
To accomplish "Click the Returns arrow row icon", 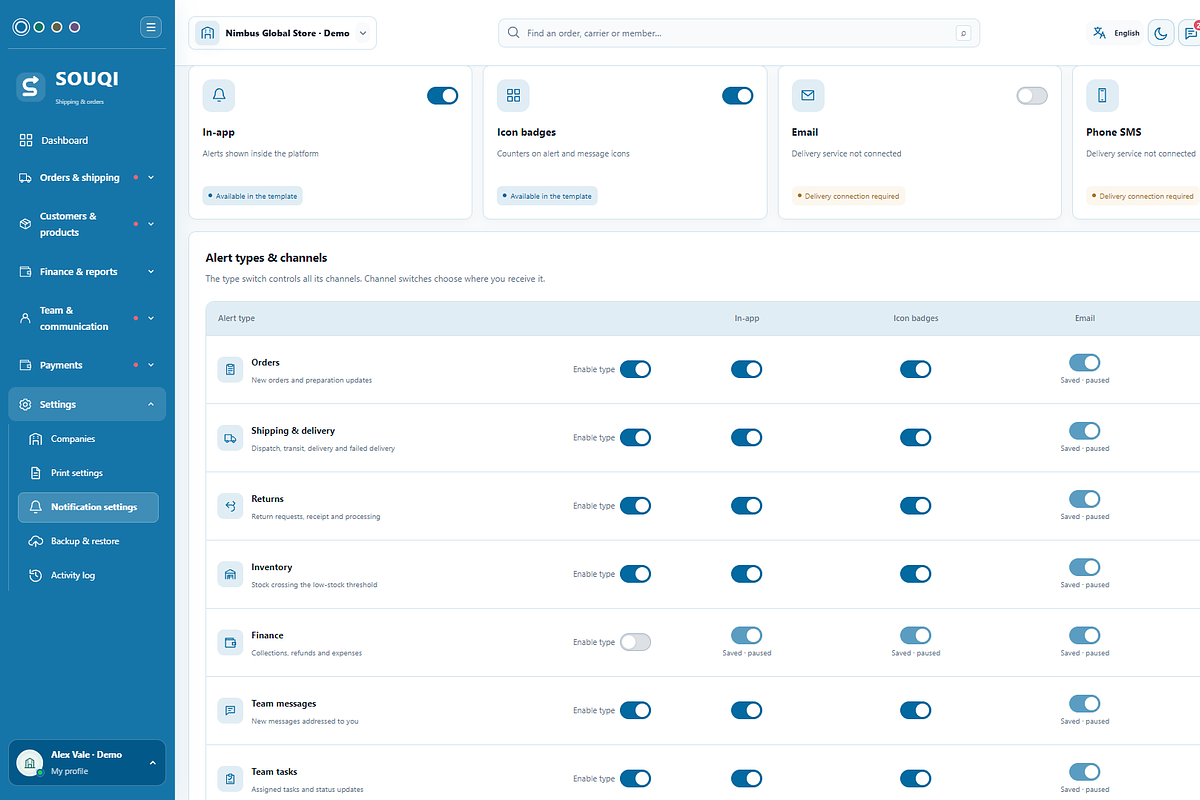I will point(230,506).
